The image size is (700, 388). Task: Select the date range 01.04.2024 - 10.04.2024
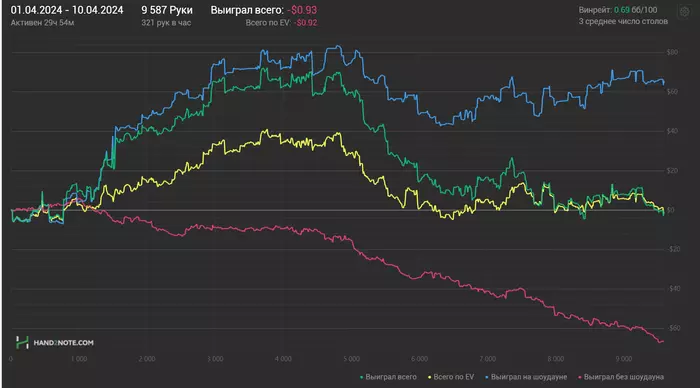coord(67,10)
